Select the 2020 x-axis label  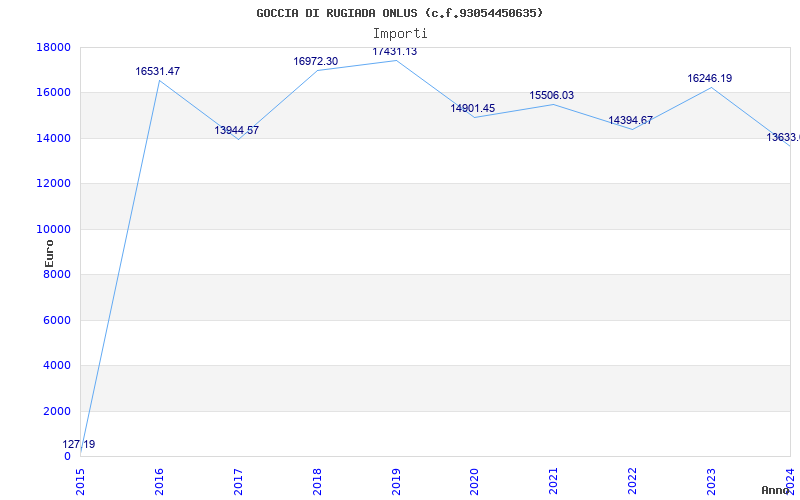(474, 481)
